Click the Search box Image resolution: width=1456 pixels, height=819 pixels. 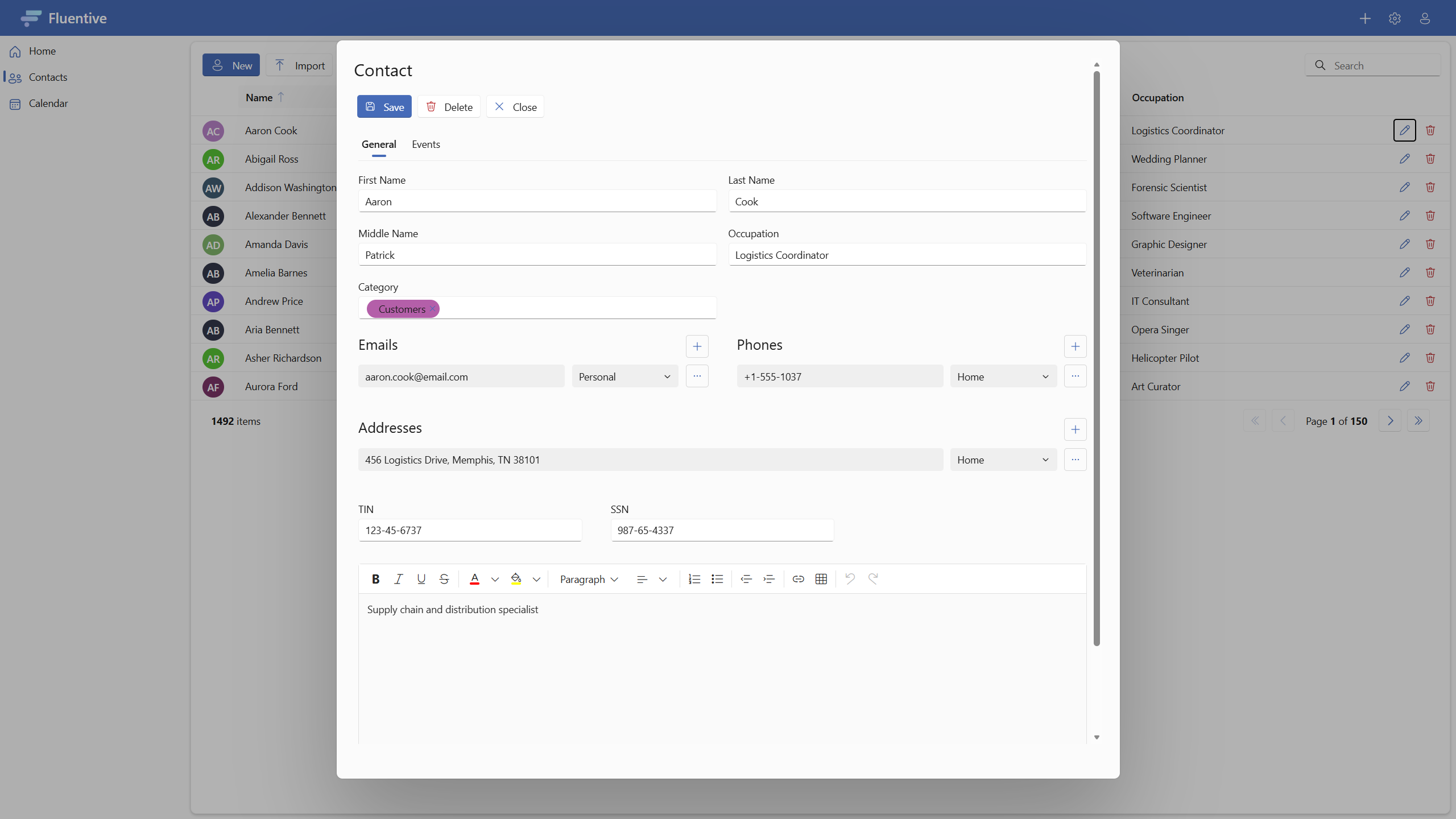coord(1373,65)
